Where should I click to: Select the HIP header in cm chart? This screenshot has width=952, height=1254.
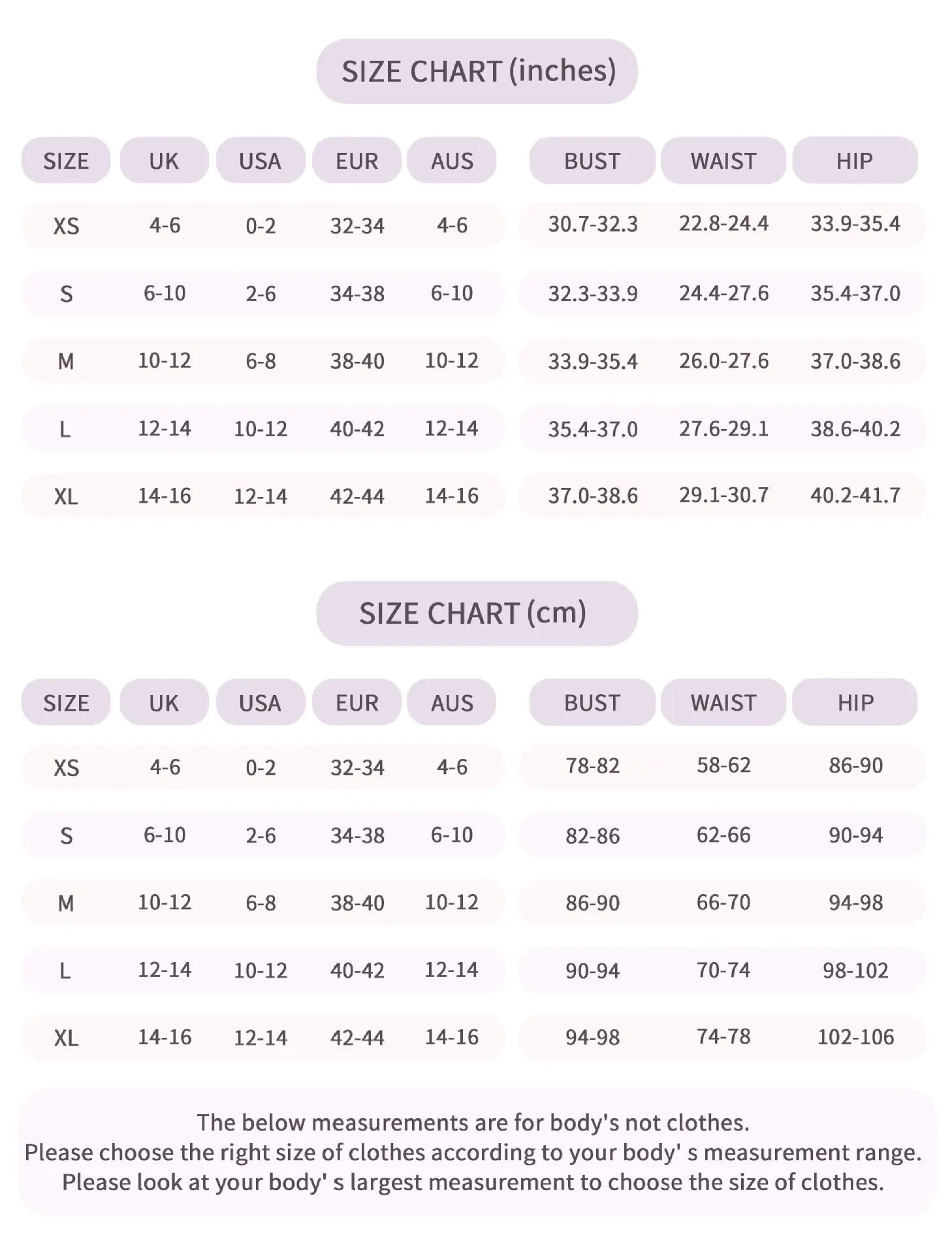[x=855, y=702]
